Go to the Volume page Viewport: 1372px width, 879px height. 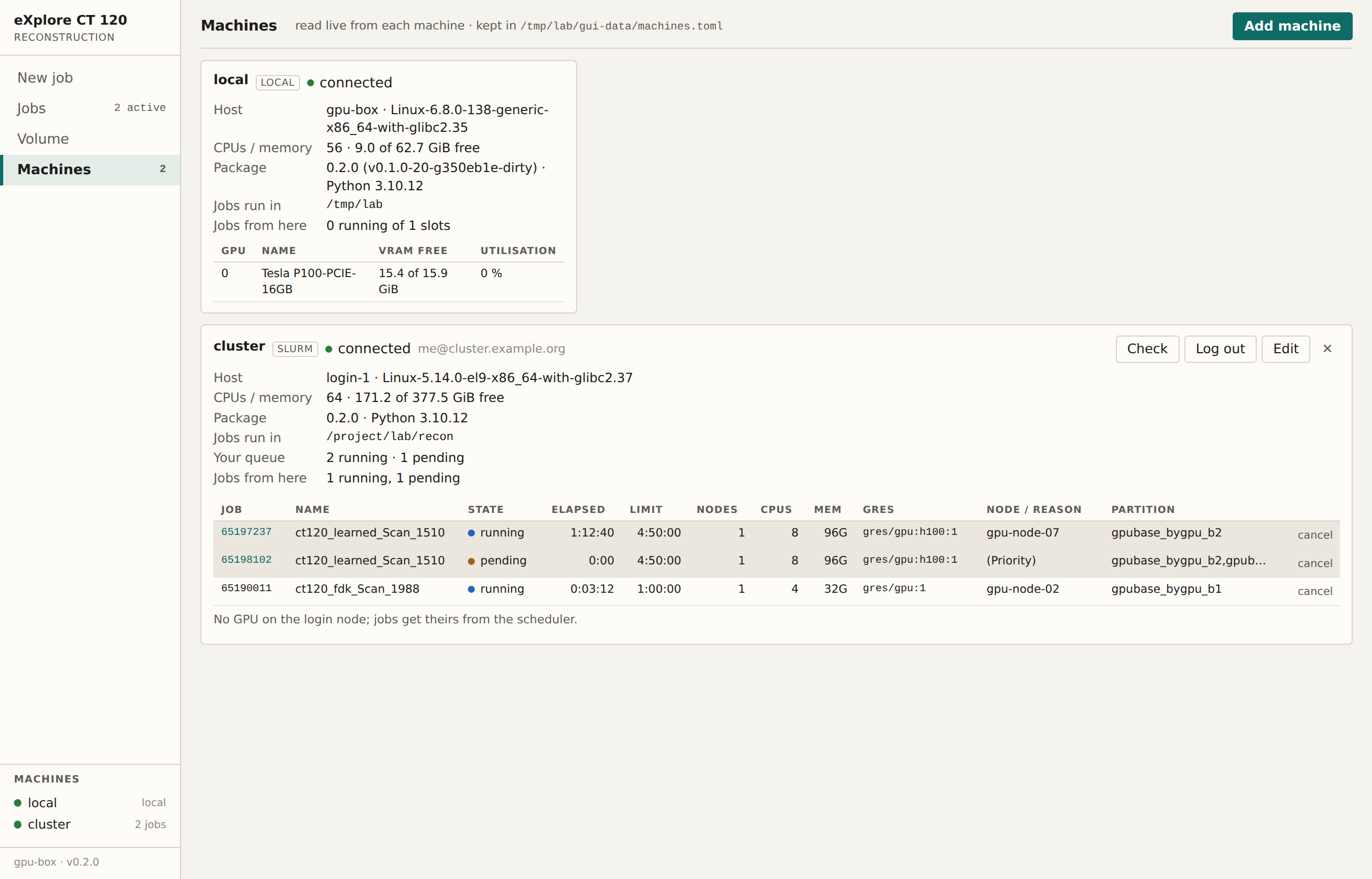(x=90, y=139)
